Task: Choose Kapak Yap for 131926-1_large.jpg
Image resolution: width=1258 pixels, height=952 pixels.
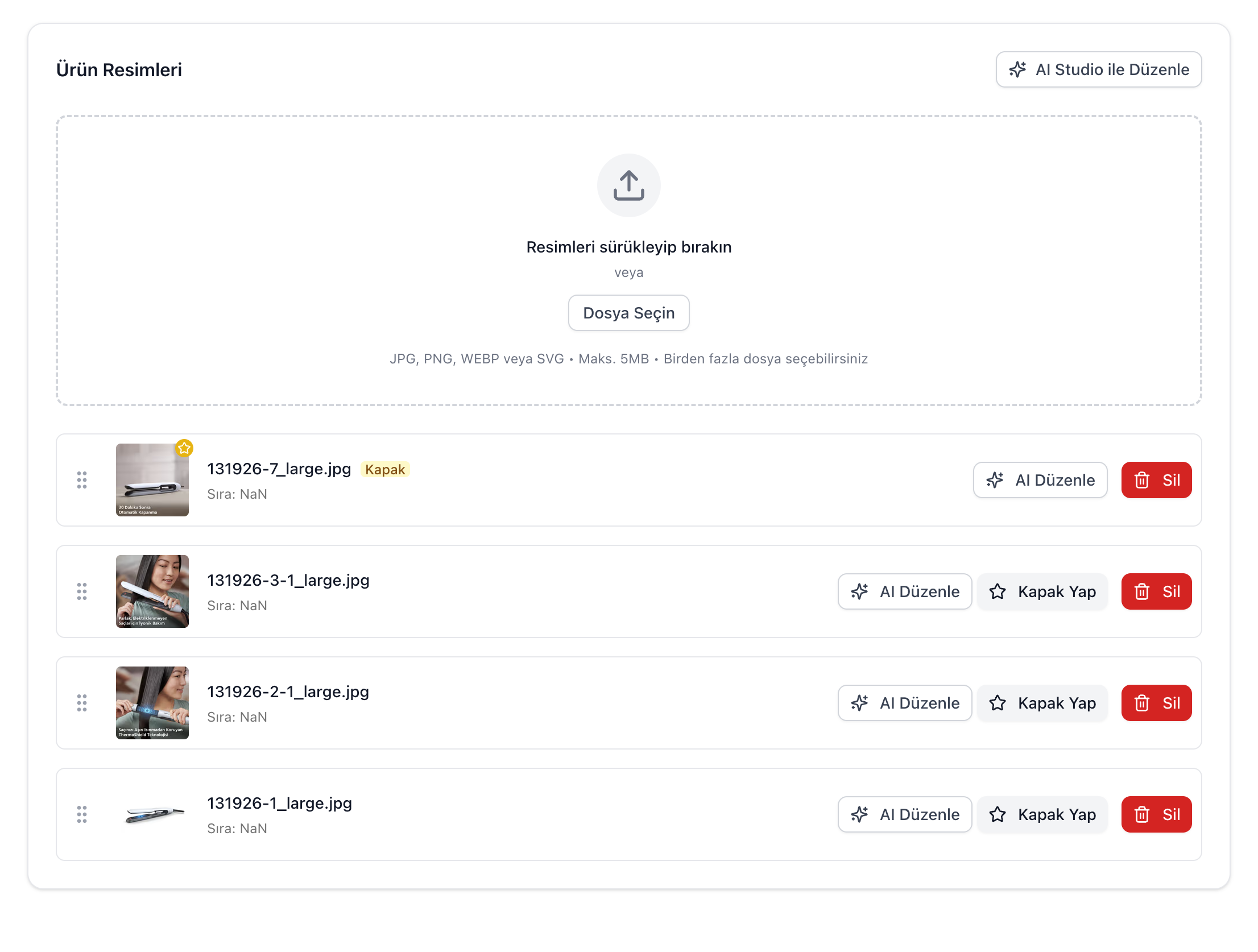Action: pos(1042,814)
